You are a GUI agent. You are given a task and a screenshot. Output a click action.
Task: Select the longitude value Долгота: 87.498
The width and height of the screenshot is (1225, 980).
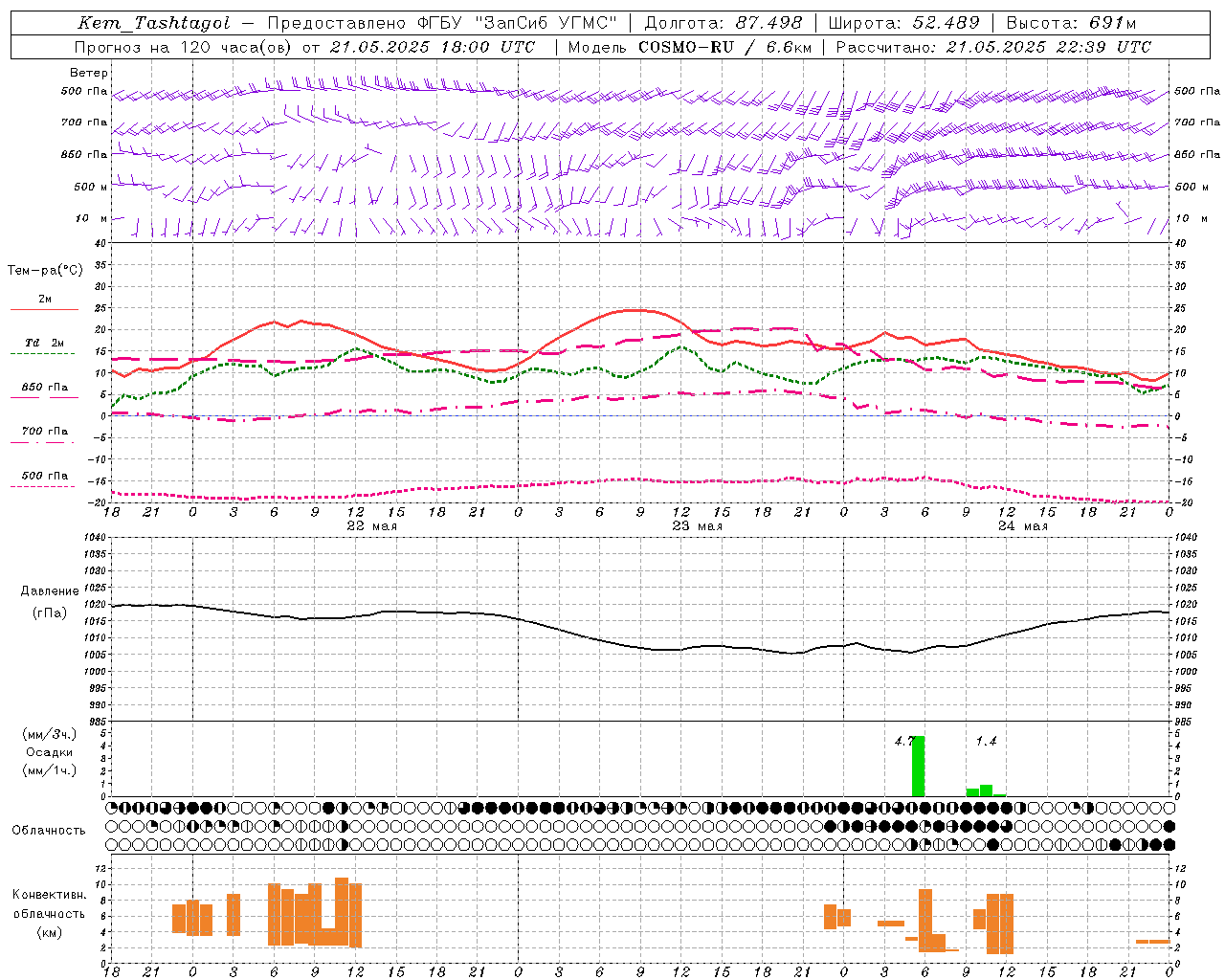723,23
